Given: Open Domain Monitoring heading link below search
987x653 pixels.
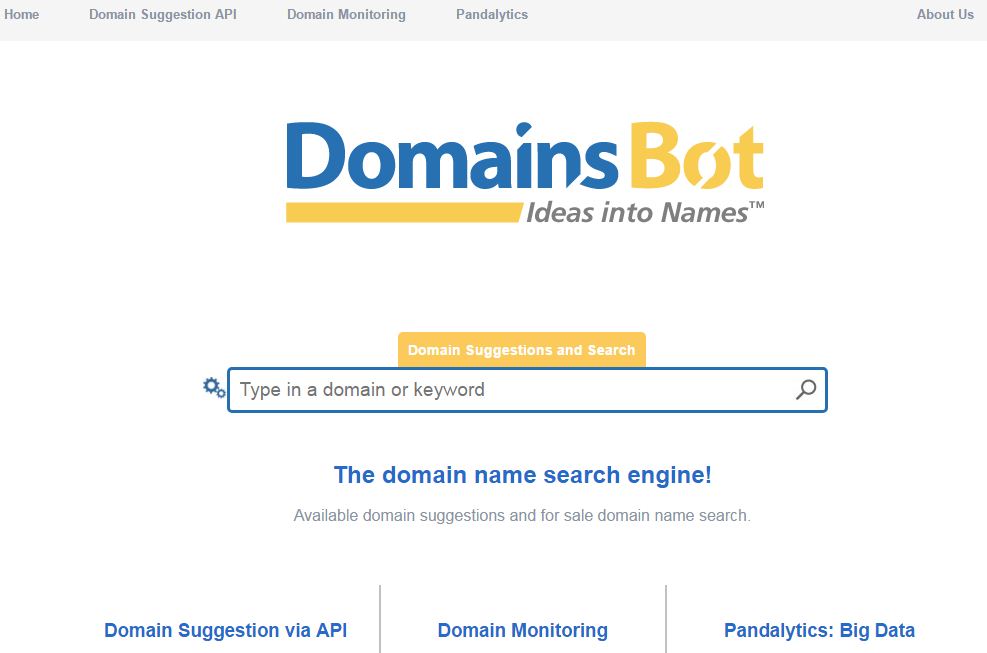Looking at the screenshot, I should (x=522, y=630).
